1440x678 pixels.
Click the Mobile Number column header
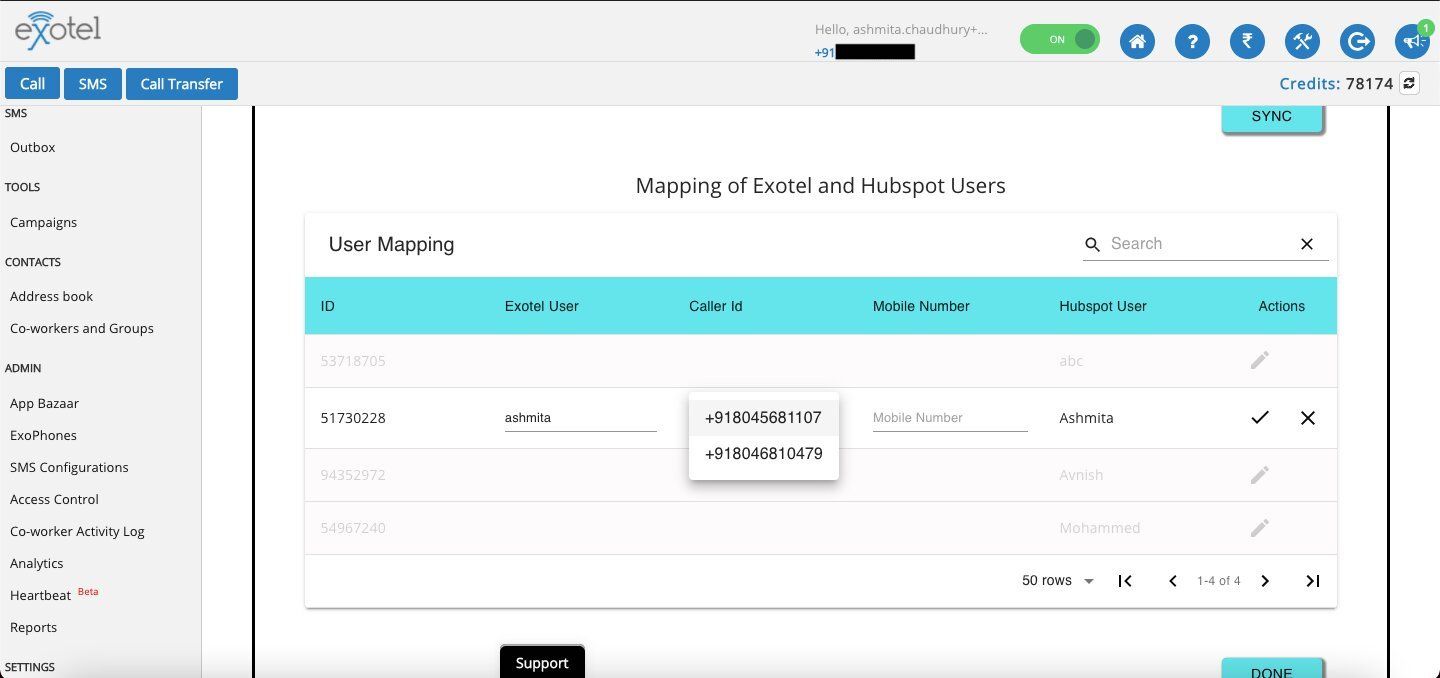pyautogui.click(x=921, y=306)
